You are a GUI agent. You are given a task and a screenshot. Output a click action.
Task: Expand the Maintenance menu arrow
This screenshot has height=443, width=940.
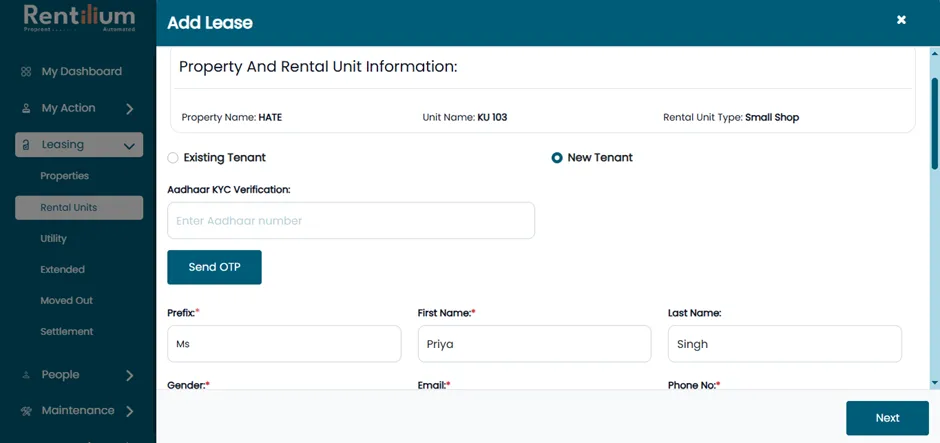[x=129, y=412]
